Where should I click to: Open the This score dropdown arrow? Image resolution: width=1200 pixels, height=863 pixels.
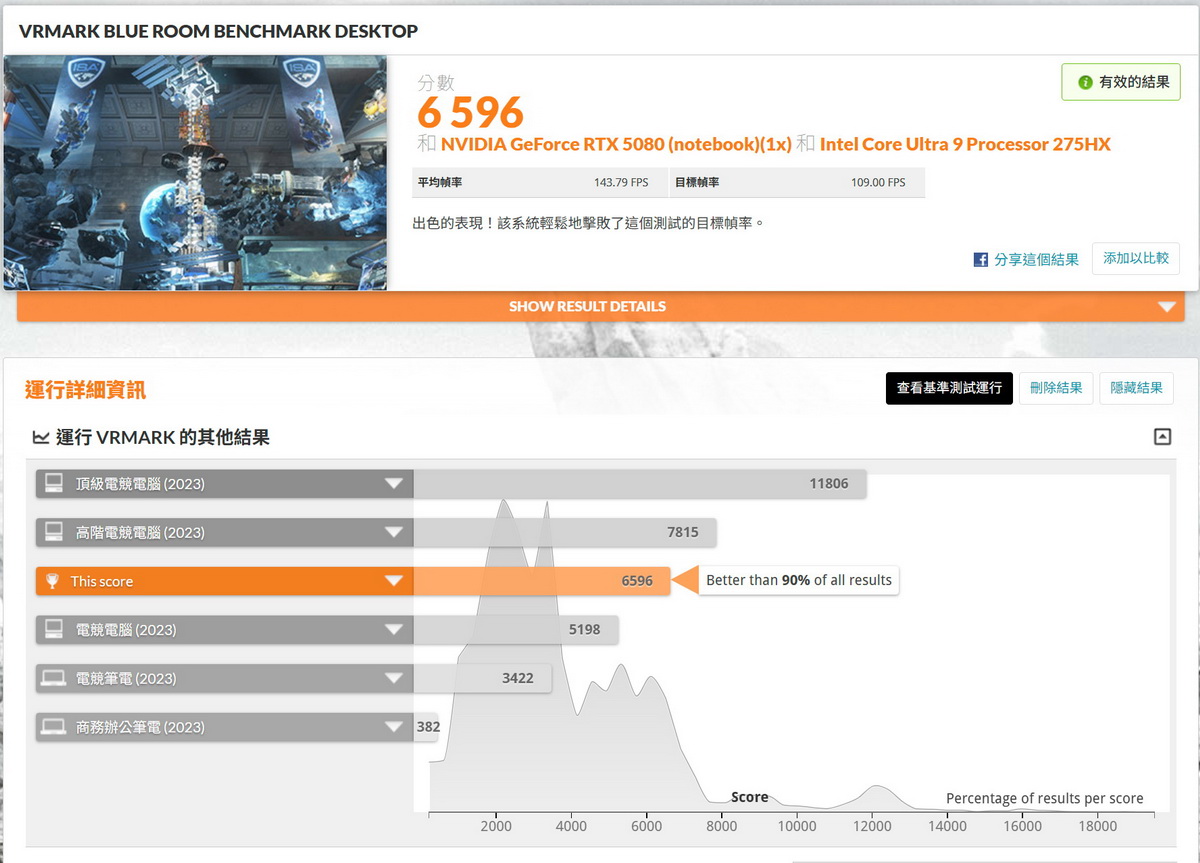[x=394, y=581]
